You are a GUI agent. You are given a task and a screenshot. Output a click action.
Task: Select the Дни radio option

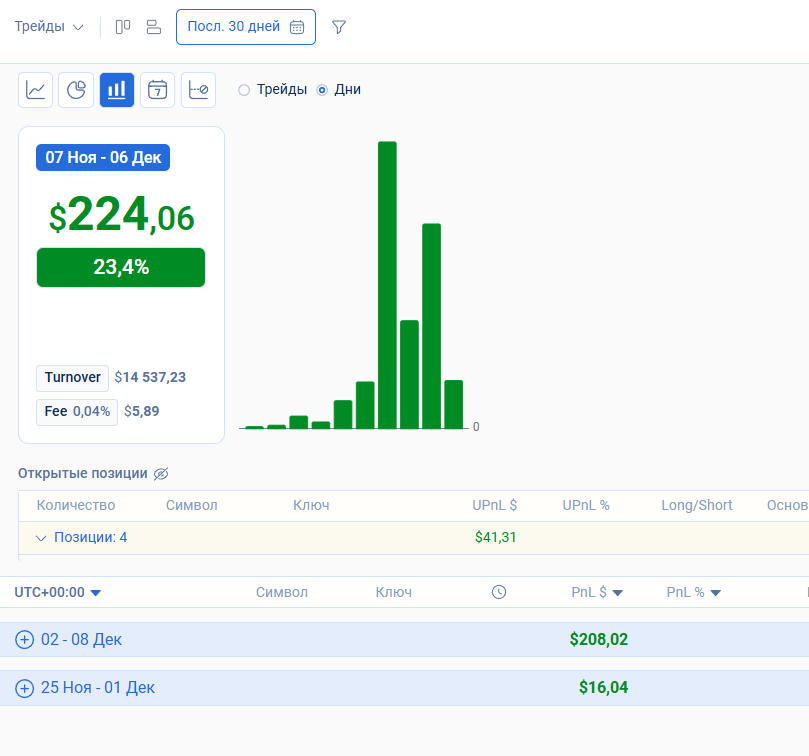point(322,90)
